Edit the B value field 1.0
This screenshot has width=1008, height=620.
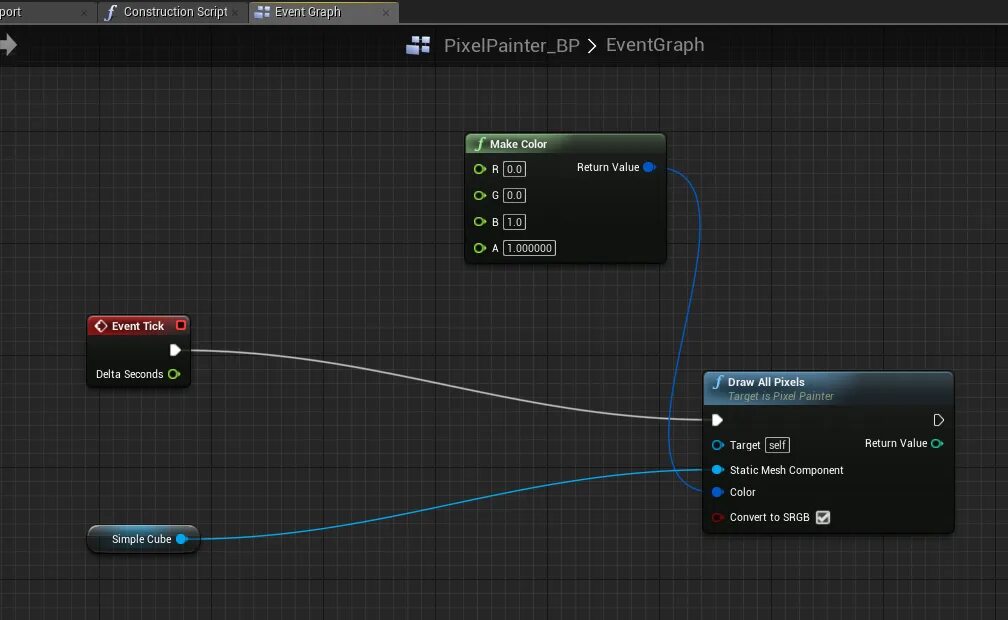click(x=514, y=222)
